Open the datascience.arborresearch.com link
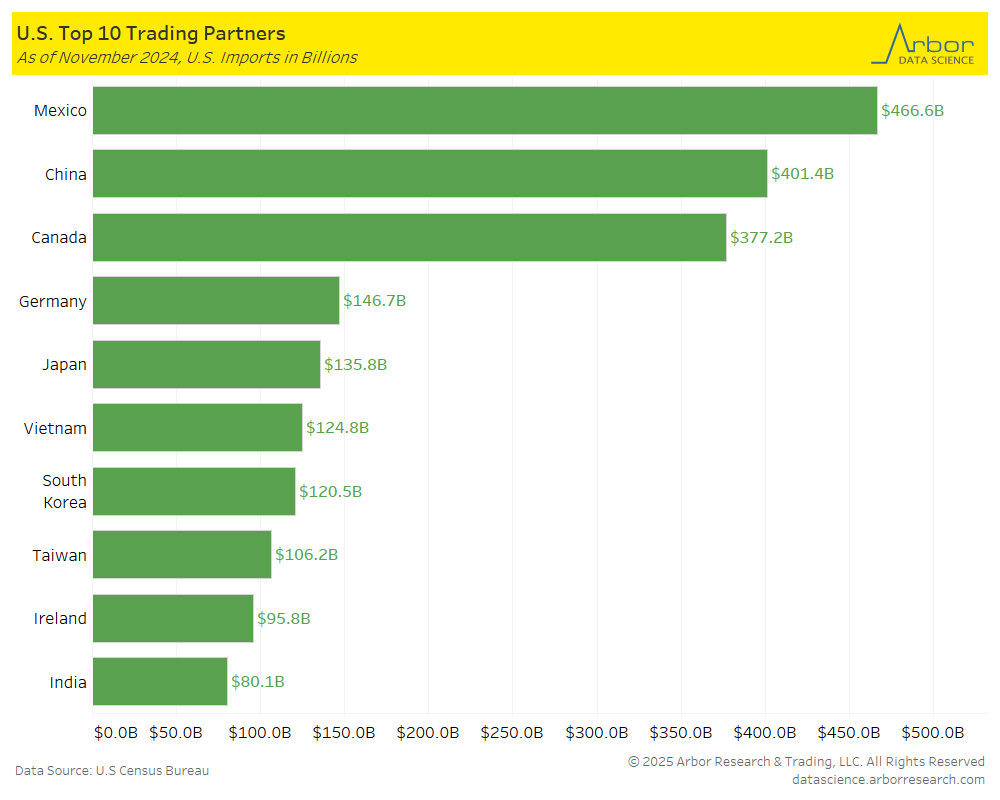The height and width of the screenshot is (800, 1000). tap(888, 779)
